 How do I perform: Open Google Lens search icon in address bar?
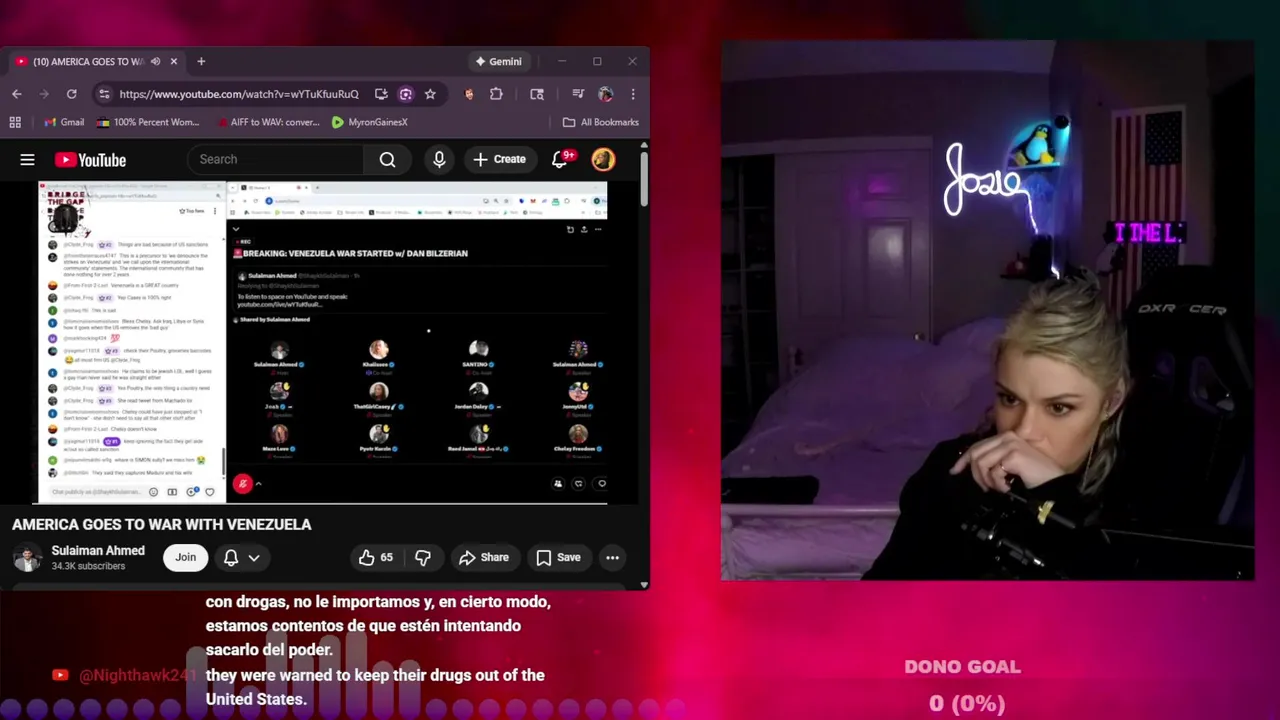(406, 94)
